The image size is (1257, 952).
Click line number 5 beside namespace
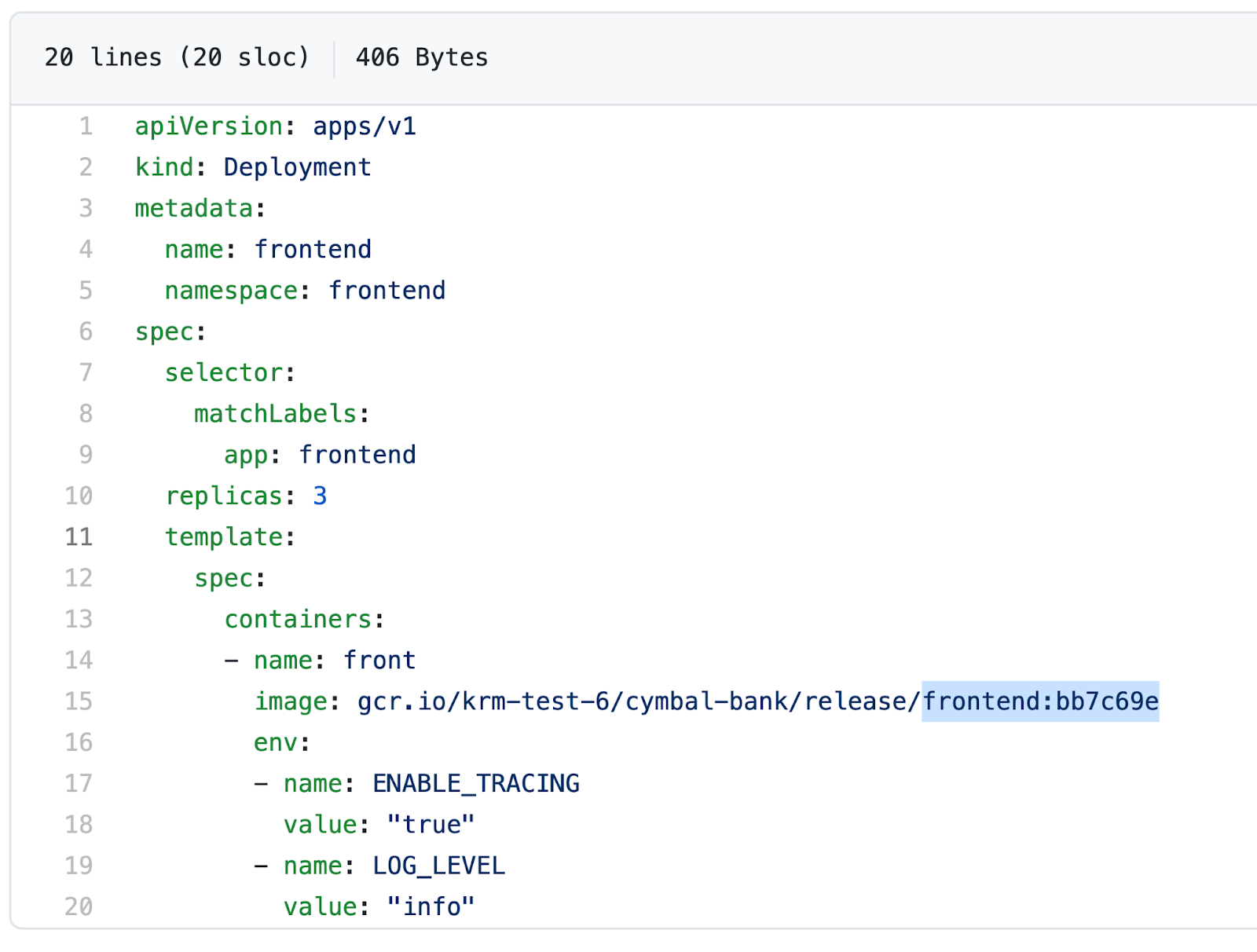[x=85, y=290]
